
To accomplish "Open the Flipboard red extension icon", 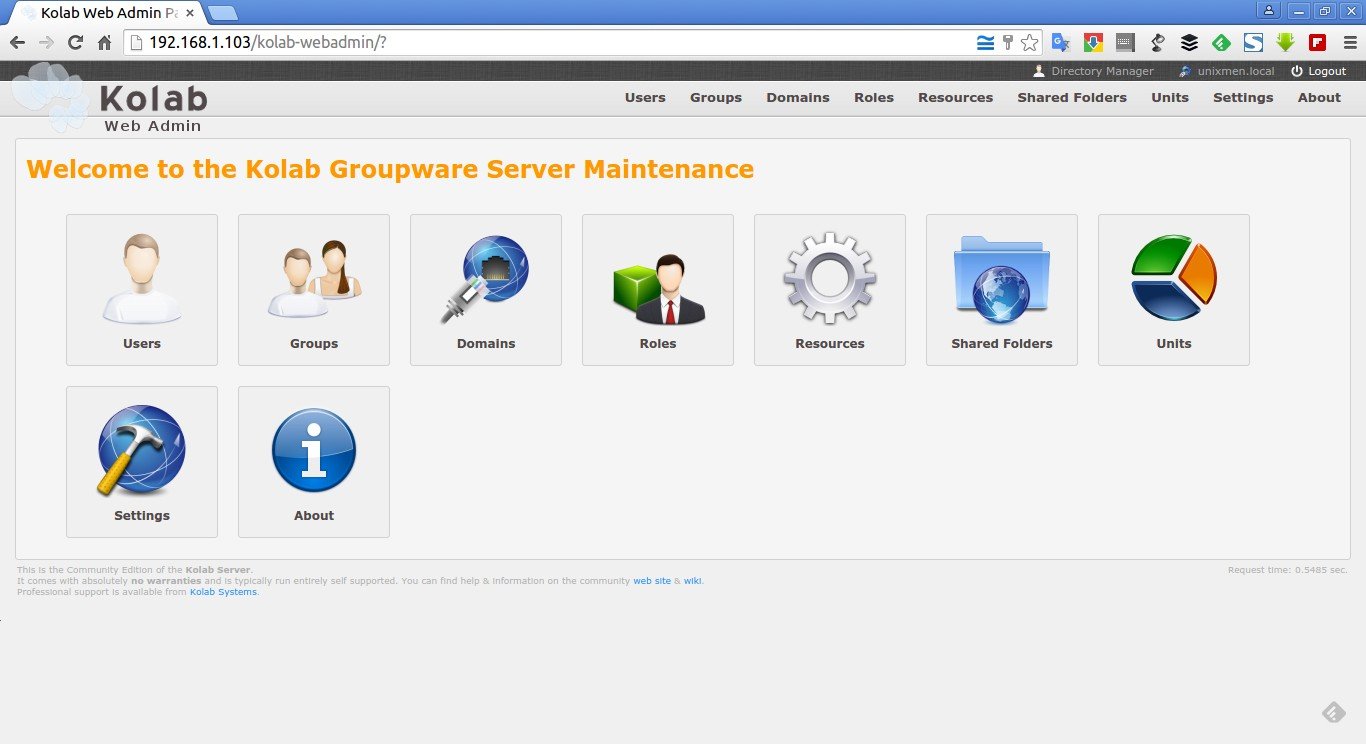I will point(1317,43).
